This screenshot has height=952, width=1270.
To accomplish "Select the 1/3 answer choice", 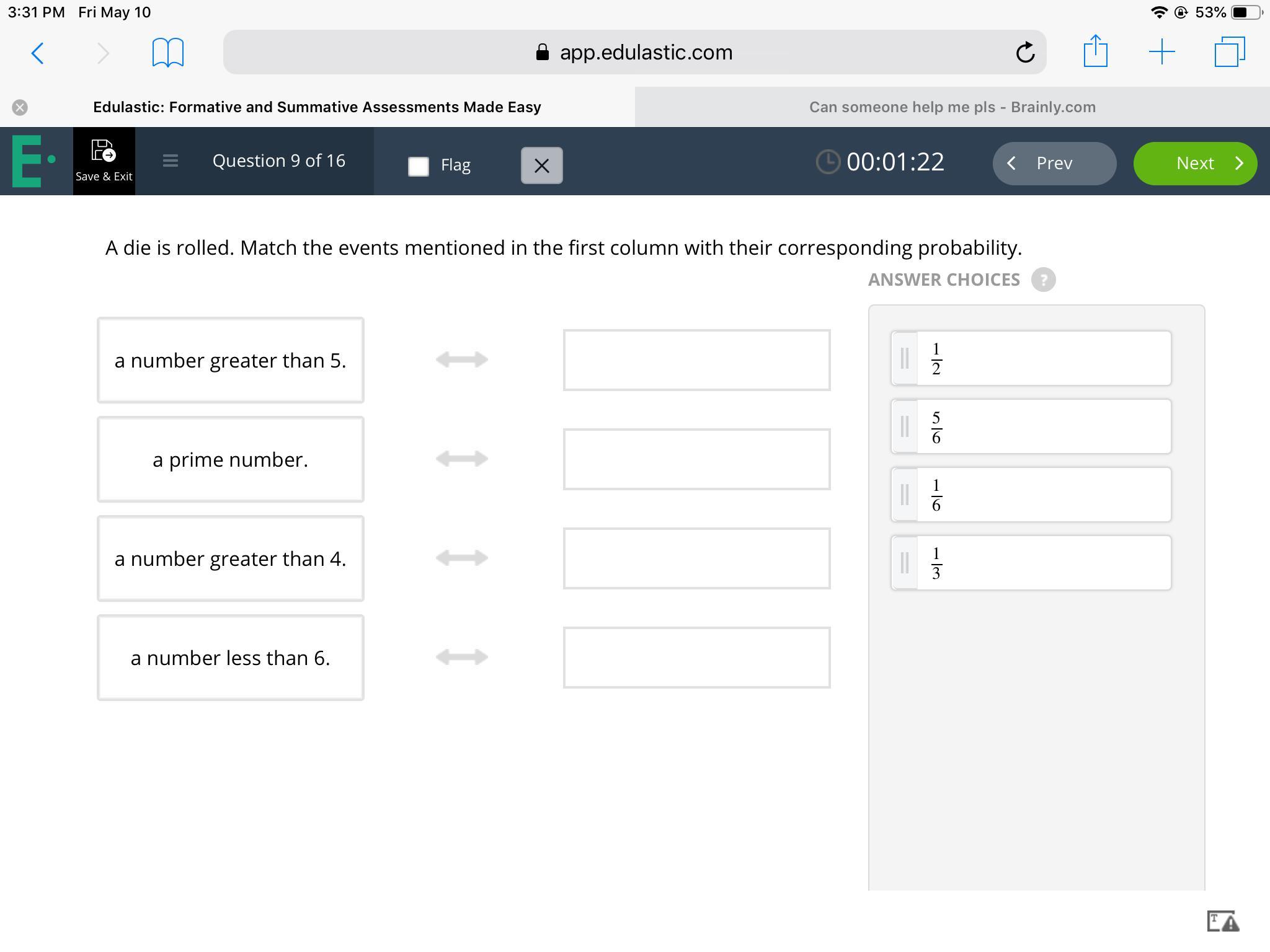I will [1031, 563].
